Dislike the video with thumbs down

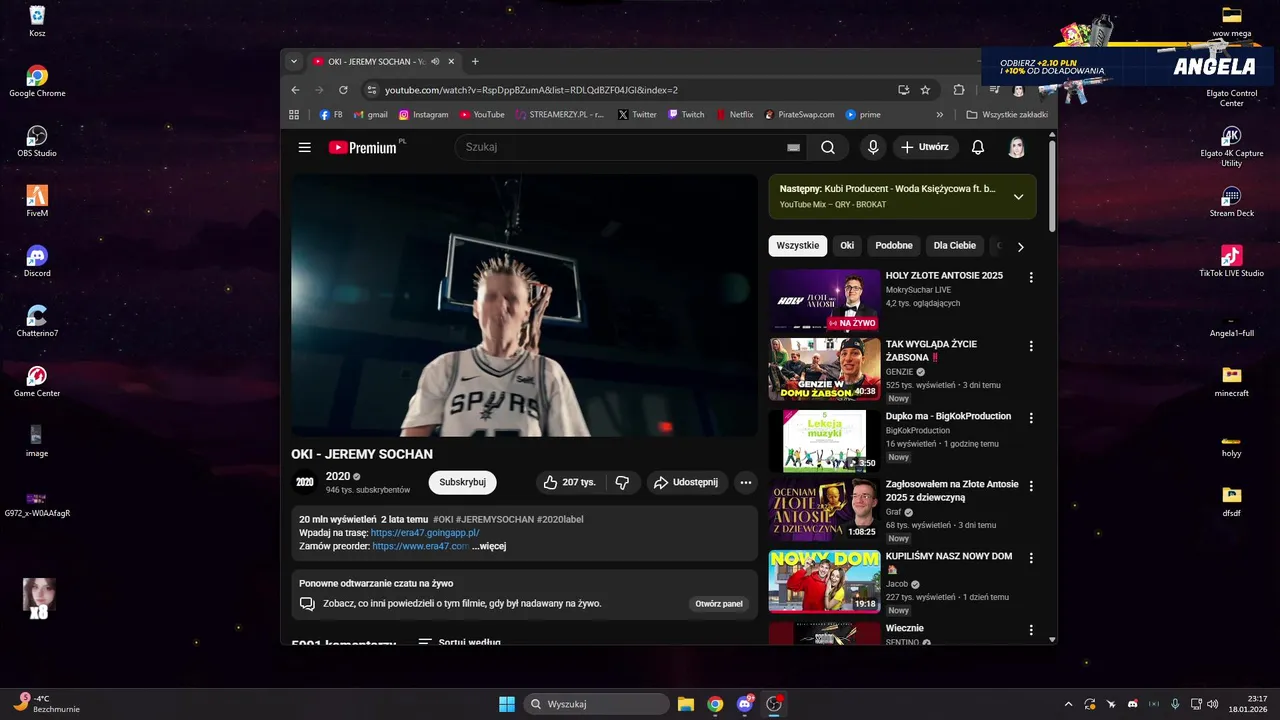click(x=622, y=482)
